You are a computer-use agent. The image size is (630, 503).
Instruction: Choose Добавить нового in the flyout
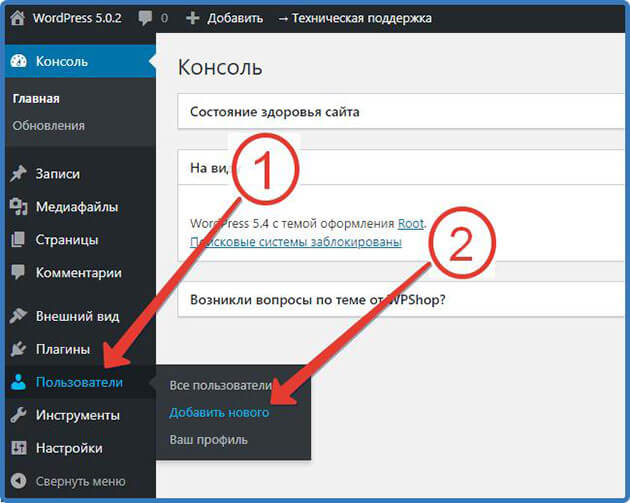[219, 413]
